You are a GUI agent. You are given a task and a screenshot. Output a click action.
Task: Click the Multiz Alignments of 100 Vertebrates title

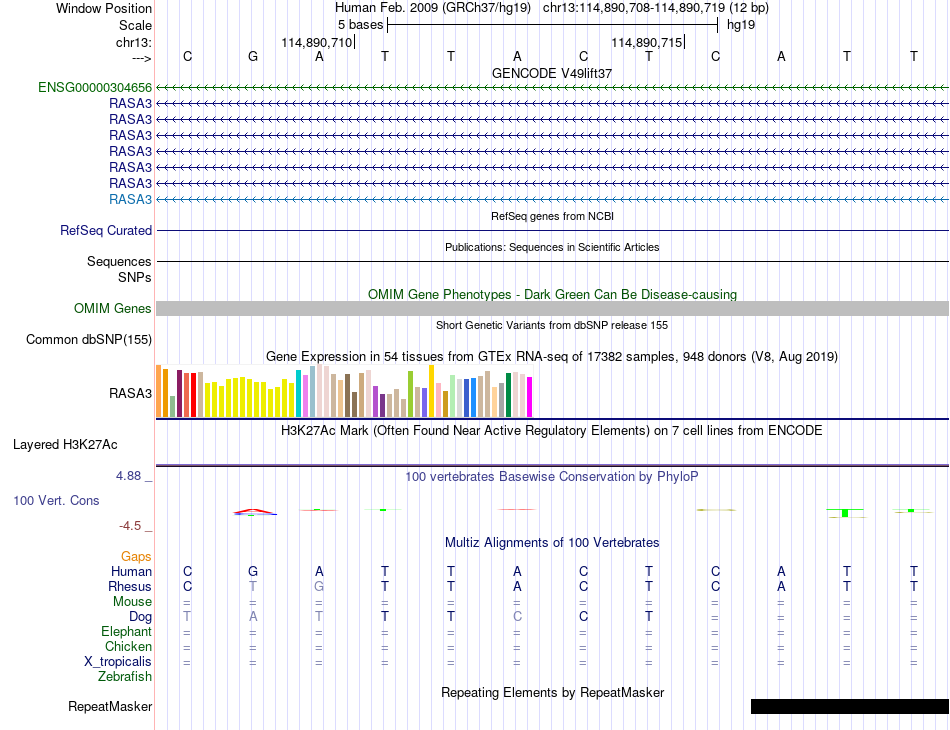pos(552,542)
